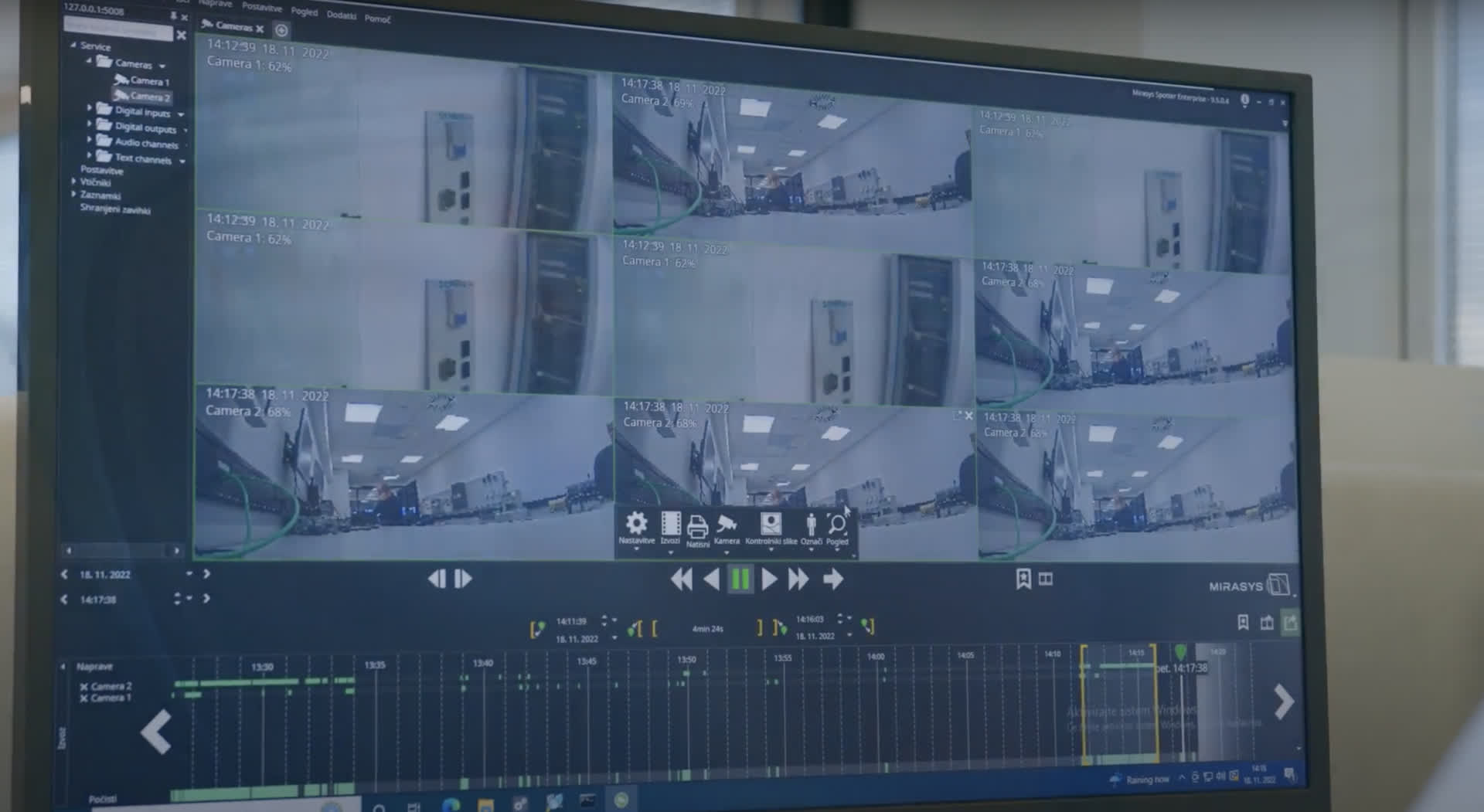Click the bookmark icon beside playback controls

pyautogui.click(x=1023, y=579)
